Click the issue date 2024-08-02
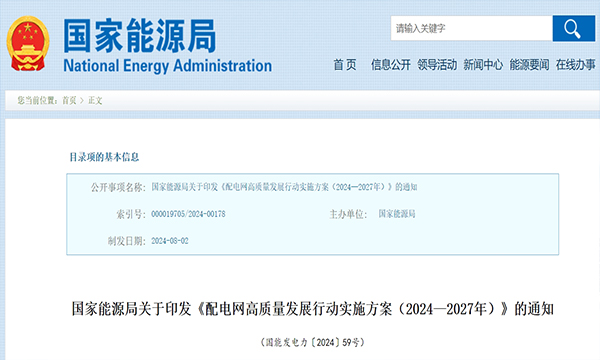 pos(170,241)
